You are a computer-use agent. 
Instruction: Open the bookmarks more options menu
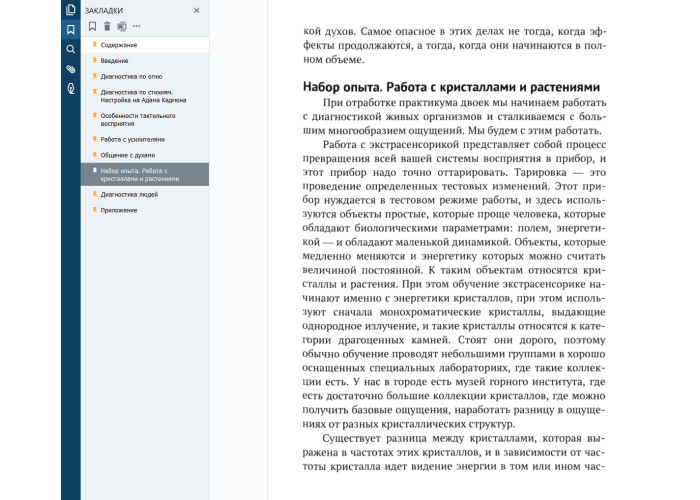(x=137, y=26)
